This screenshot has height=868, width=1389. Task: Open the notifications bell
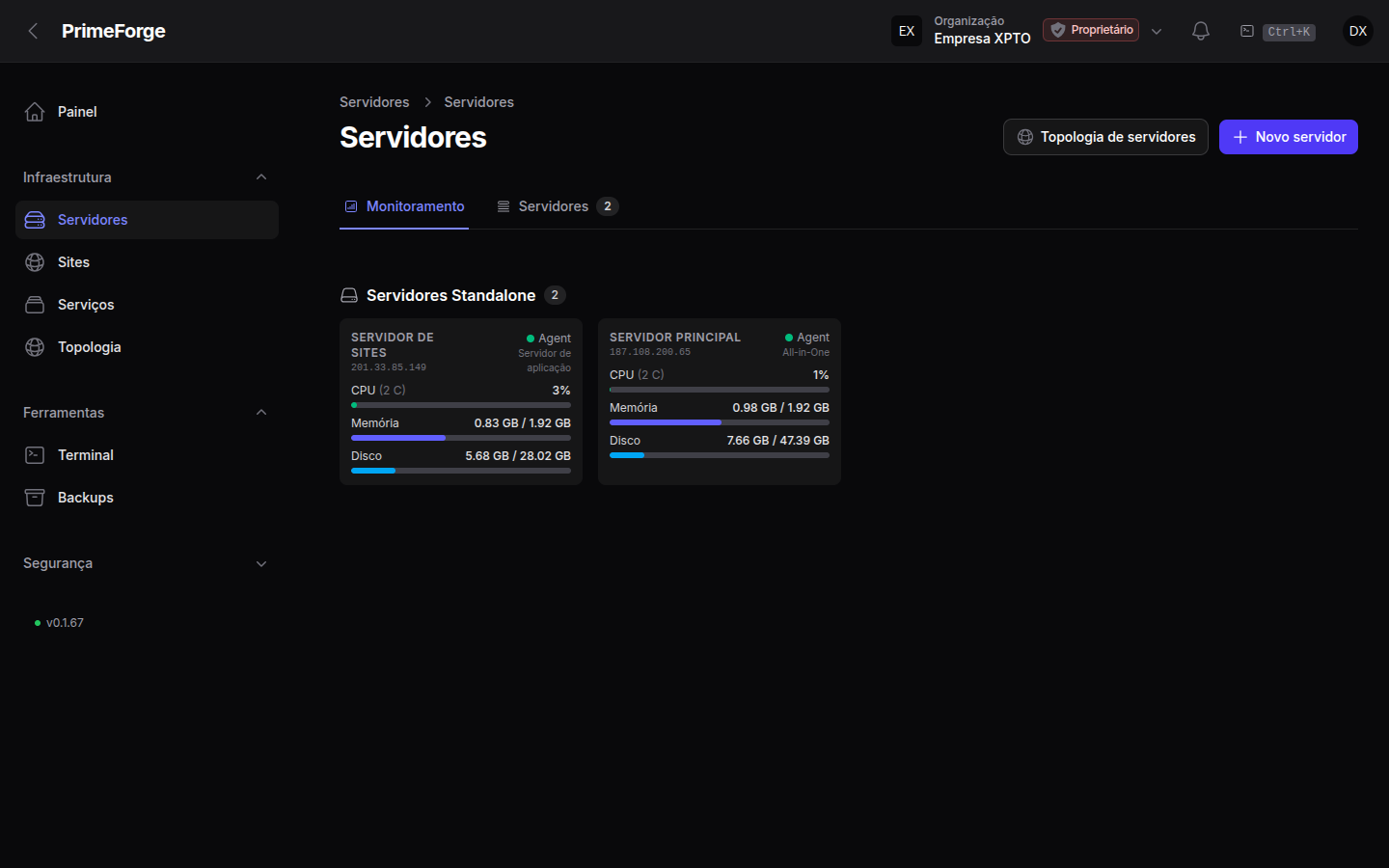(1201, 31)
